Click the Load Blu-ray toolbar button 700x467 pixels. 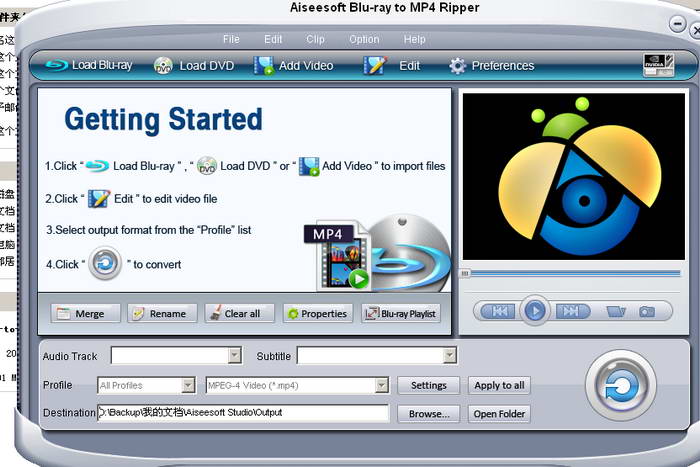[x=89, y=65]
